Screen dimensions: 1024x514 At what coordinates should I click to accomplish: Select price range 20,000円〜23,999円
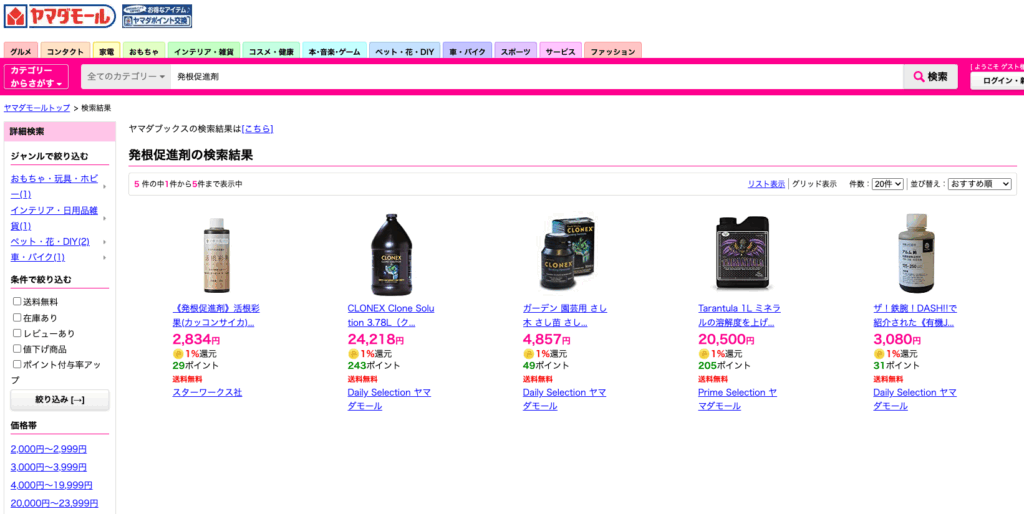pyautogui.click(x=54, y=504)
